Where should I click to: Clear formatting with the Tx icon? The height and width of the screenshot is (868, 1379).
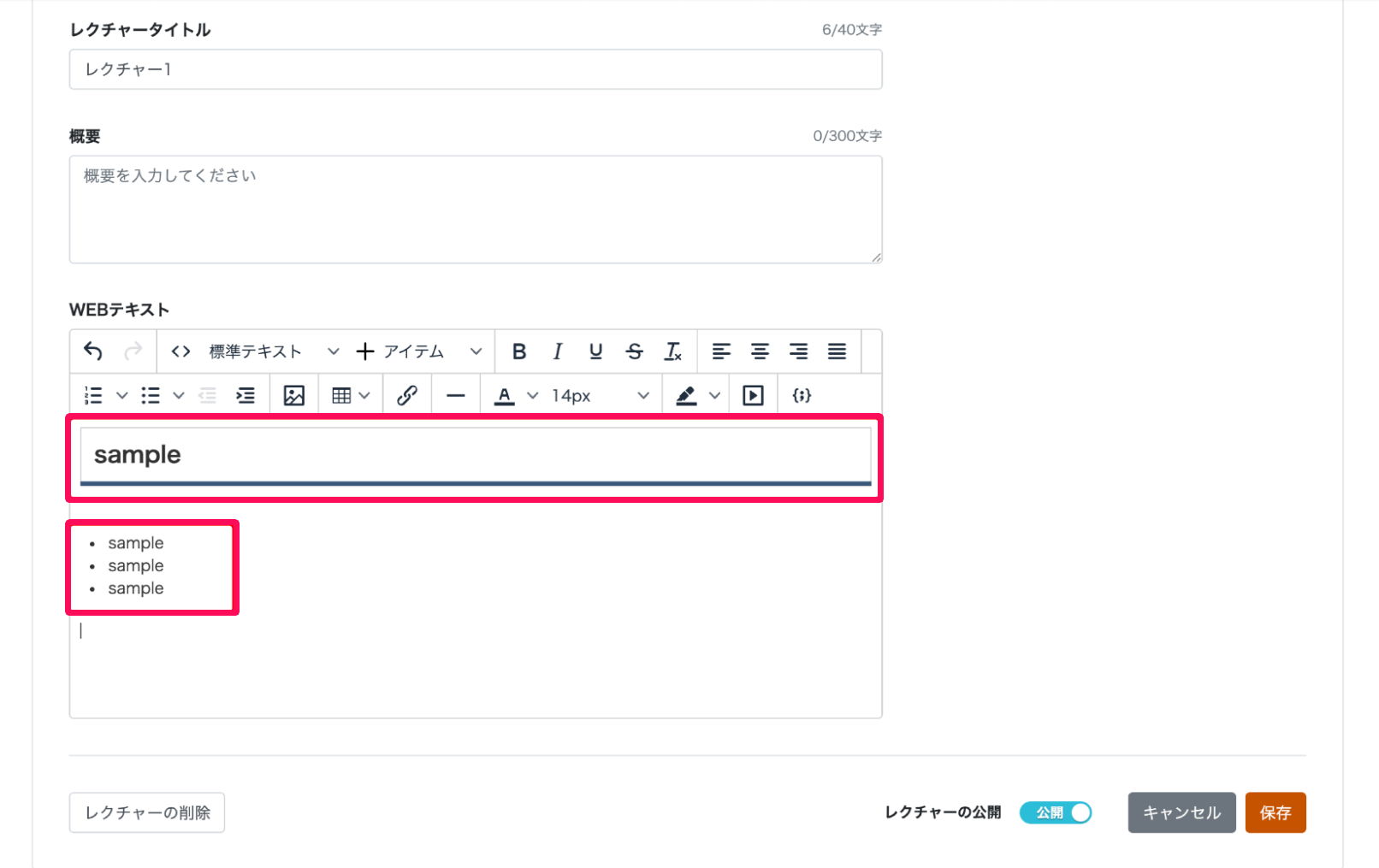point(673,351)
